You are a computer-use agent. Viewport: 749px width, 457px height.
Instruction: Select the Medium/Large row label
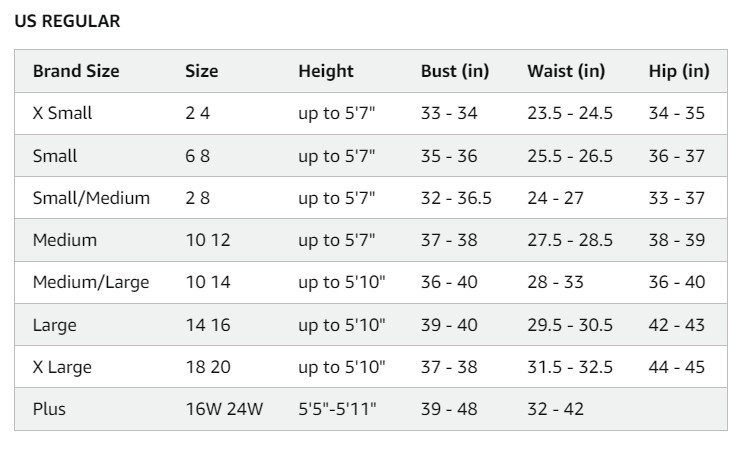click(x=91, y=282)
